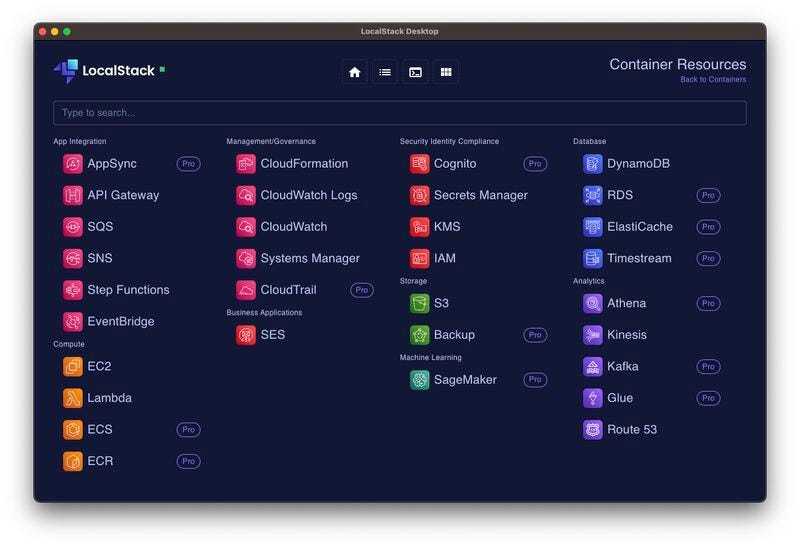Open the Route 53 icon
Image resolution: width=800 pixels, height=547 pixels.
[x=592, y=430]
